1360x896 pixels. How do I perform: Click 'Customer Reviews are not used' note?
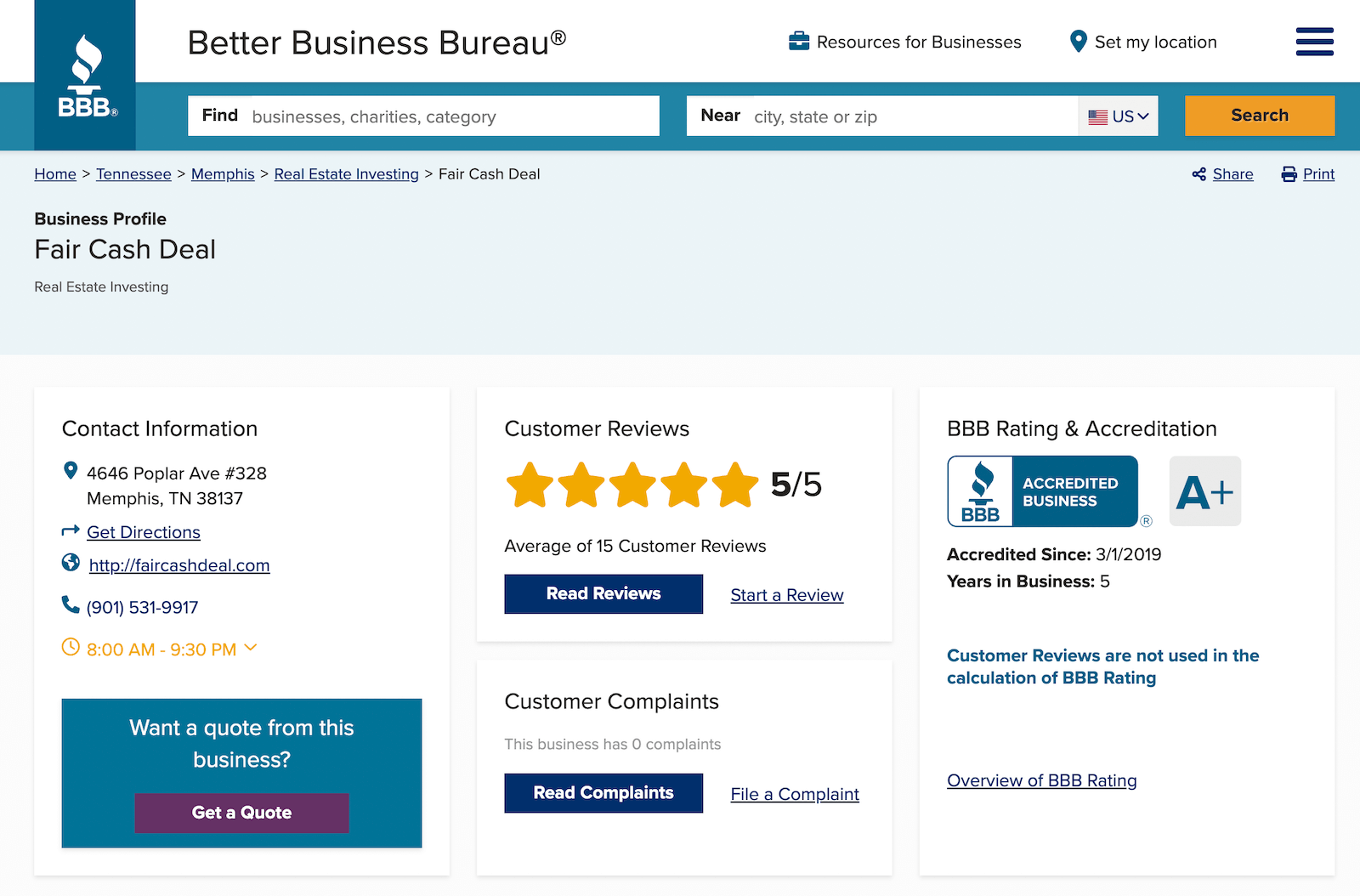point(1103,666)
